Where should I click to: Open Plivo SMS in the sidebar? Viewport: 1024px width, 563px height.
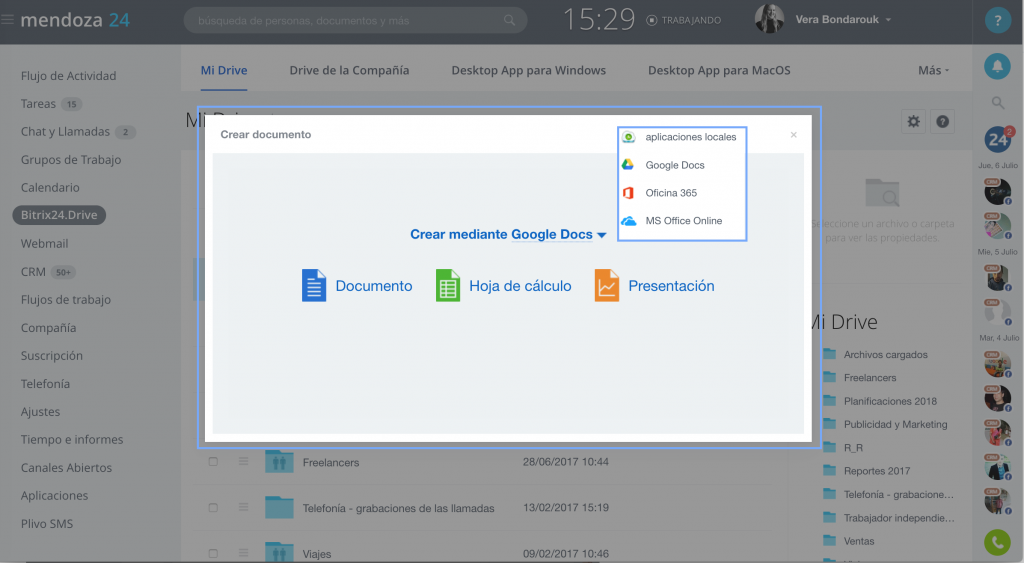click(47, 524)
